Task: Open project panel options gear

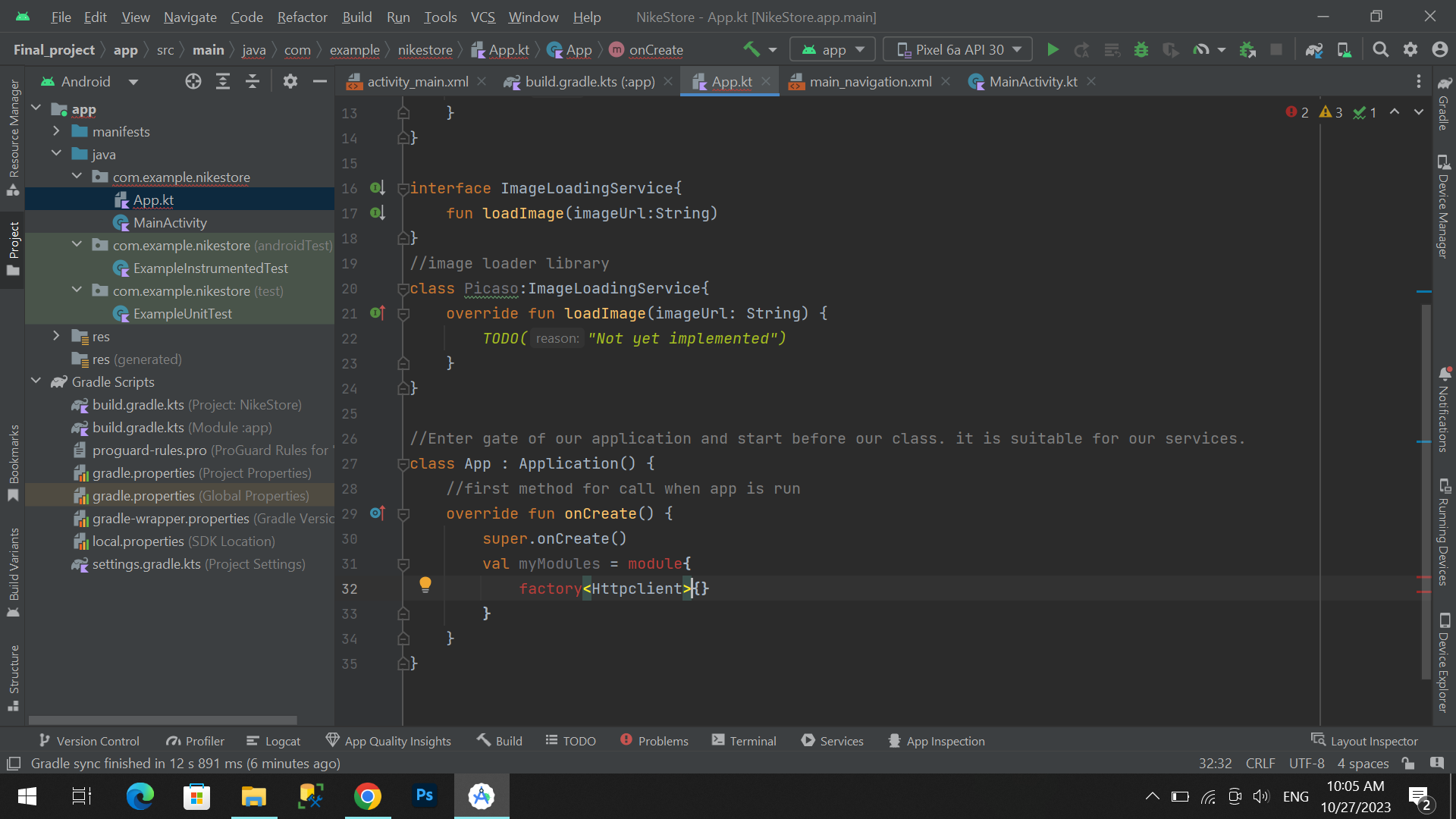Action: tap(290, 81)
